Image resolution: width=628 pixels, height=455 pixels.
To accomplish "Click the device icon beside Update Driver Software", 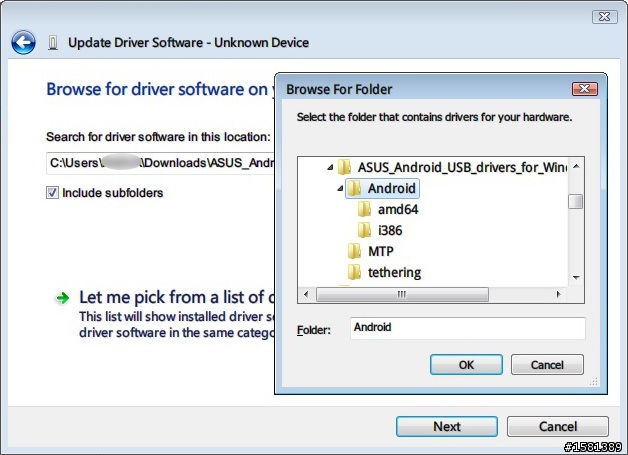I will click(53, 42).
